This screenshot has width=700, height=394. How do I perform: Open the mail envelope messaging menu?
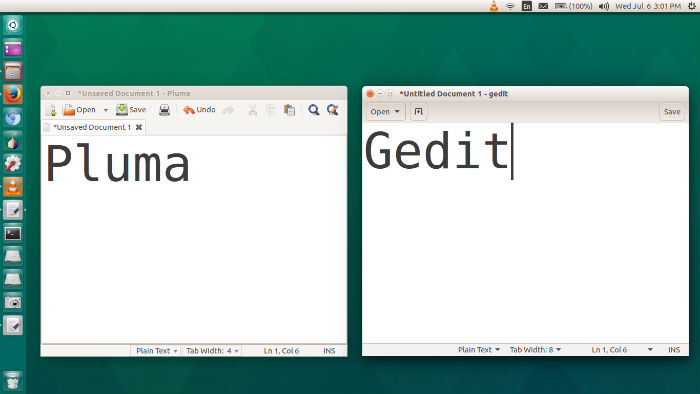coord(543,6)
